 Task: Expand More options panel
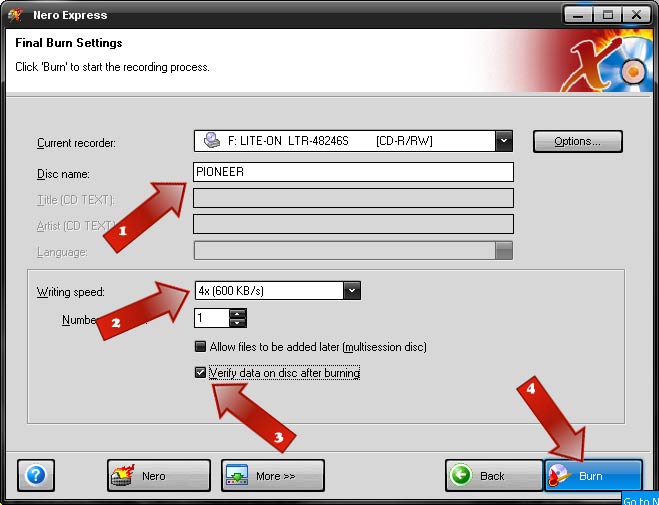(x=273, y=475)
